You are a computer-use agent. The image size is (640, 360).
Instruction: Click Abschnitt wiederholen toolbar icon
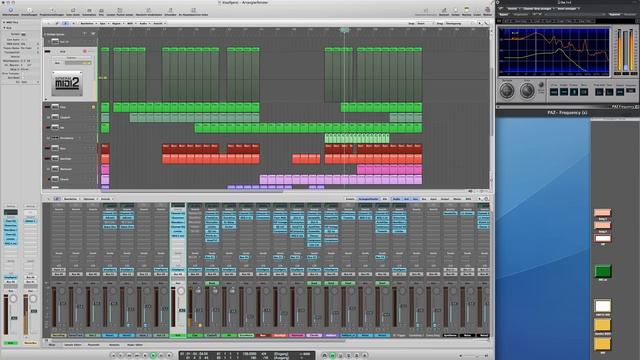point(149,10)
